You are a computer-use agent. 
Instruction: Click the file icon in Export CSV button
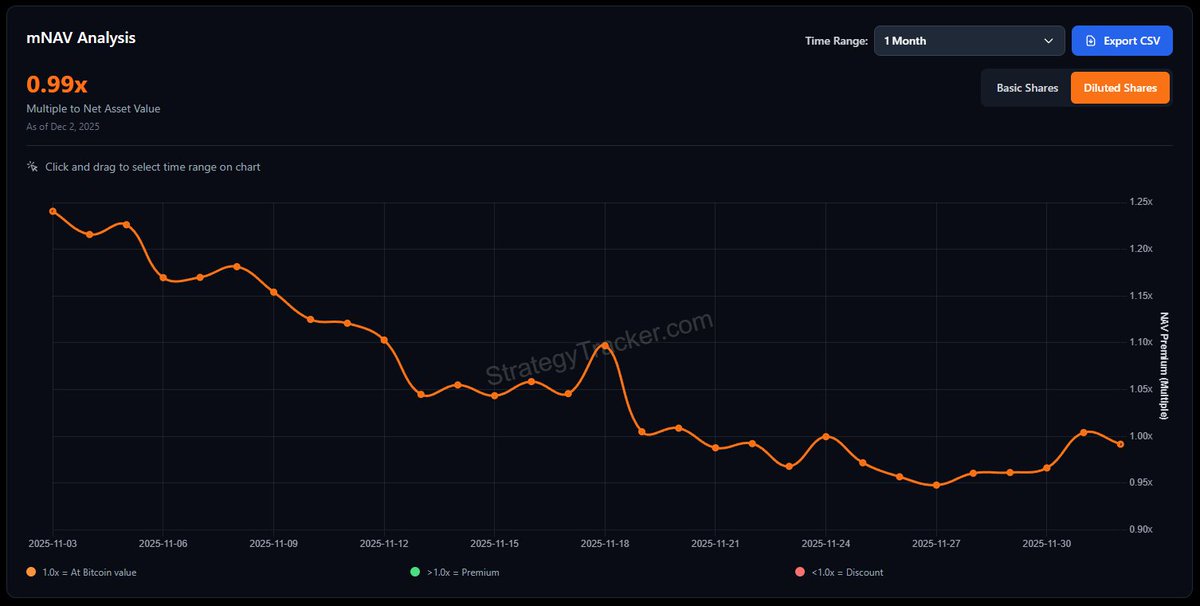tap(1090, 41)
